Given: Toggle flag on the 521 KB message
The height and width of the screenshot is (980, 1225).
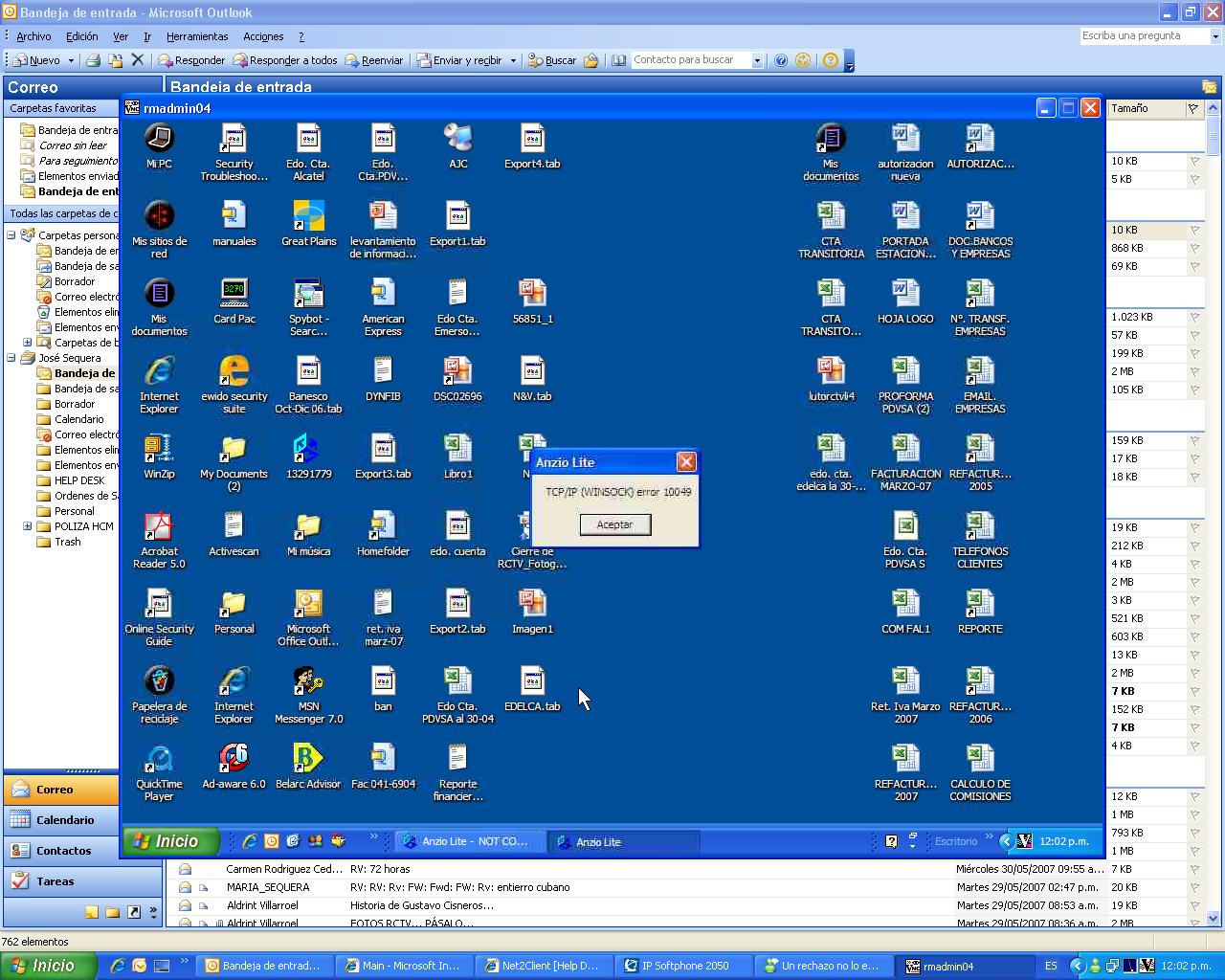Looking at the screenshot, I should click(x=1194, y=619).
